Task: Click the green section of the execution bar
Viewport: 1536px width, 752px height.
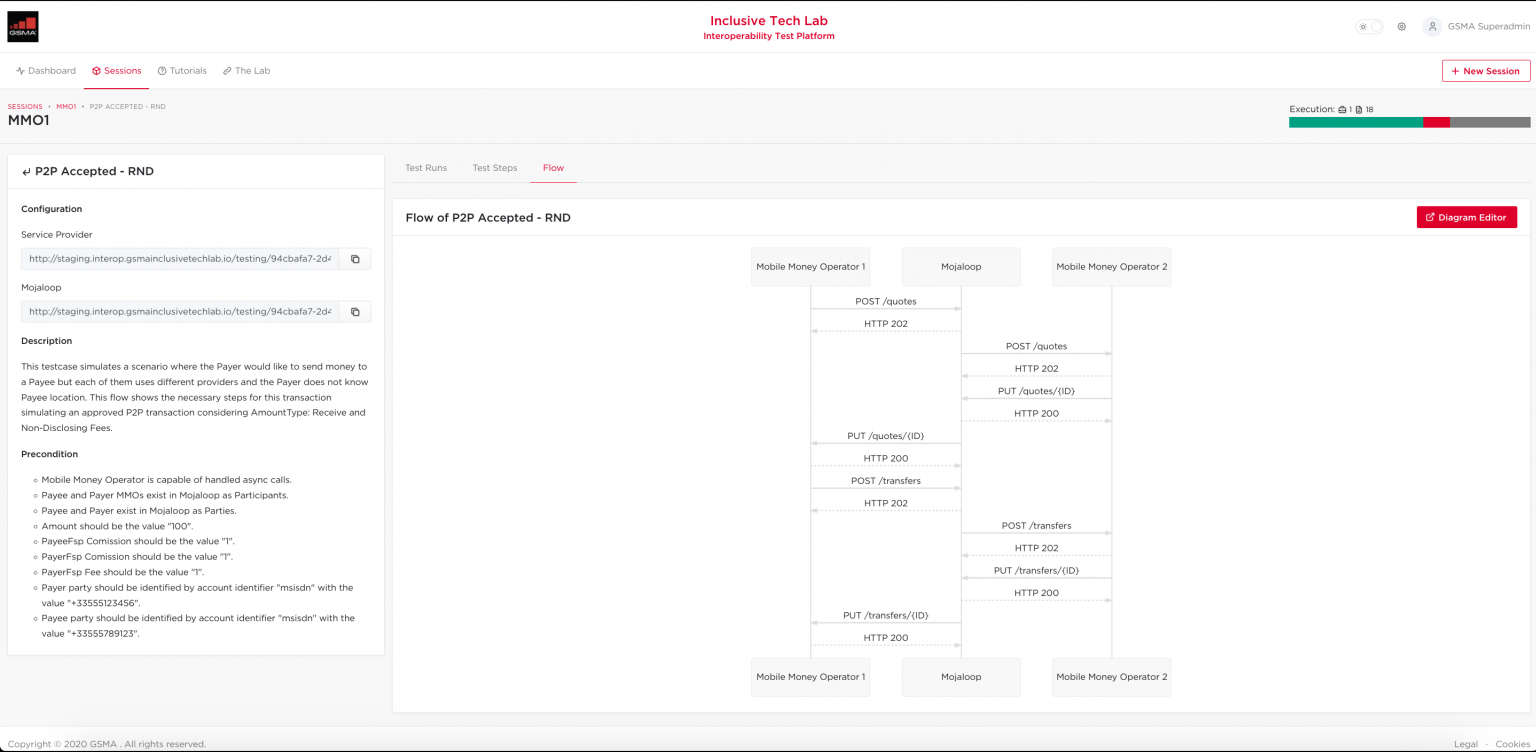Action: [1355, 122]
